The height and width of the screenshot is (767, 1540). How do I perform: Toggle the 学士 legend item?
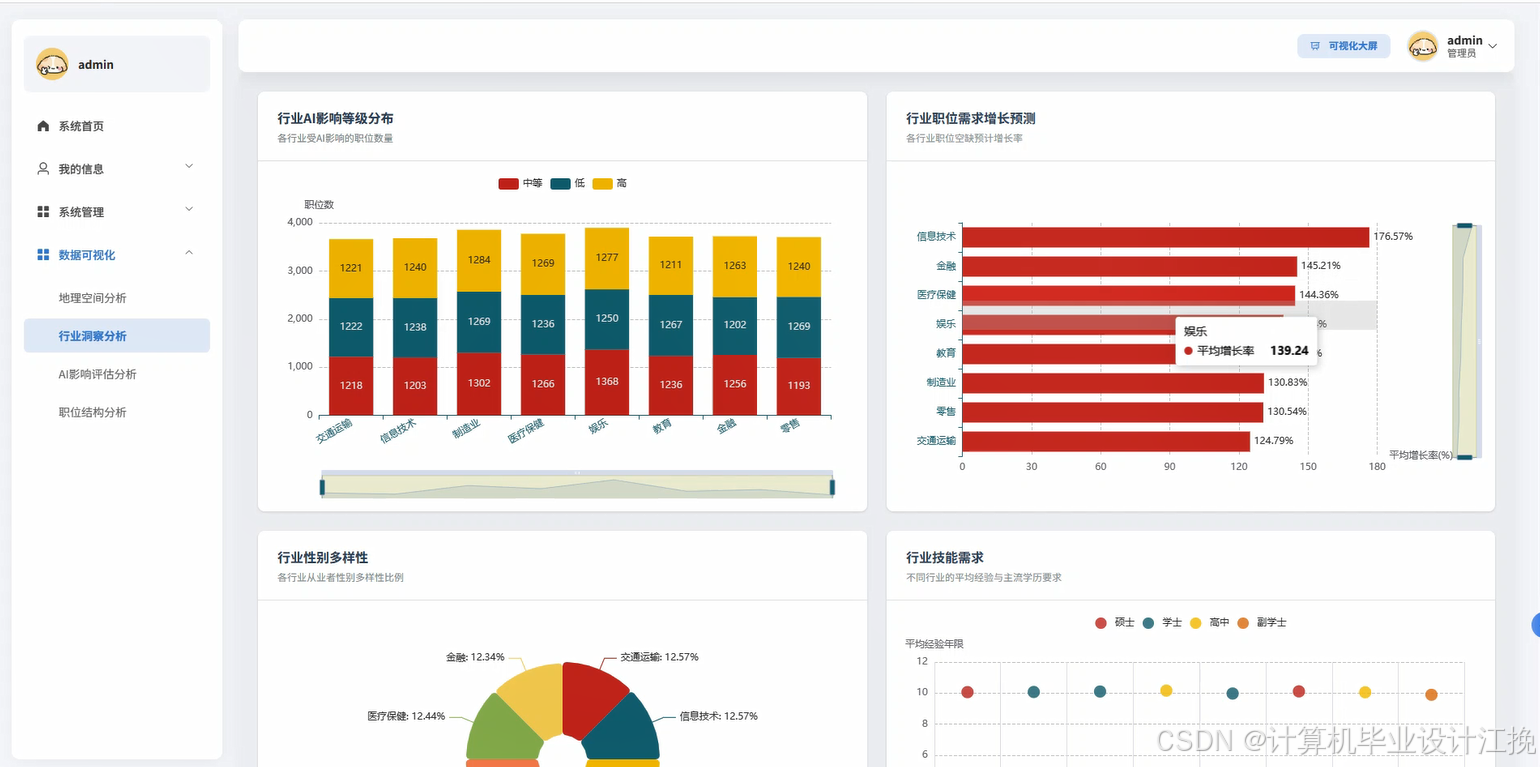click(1162, 623)
